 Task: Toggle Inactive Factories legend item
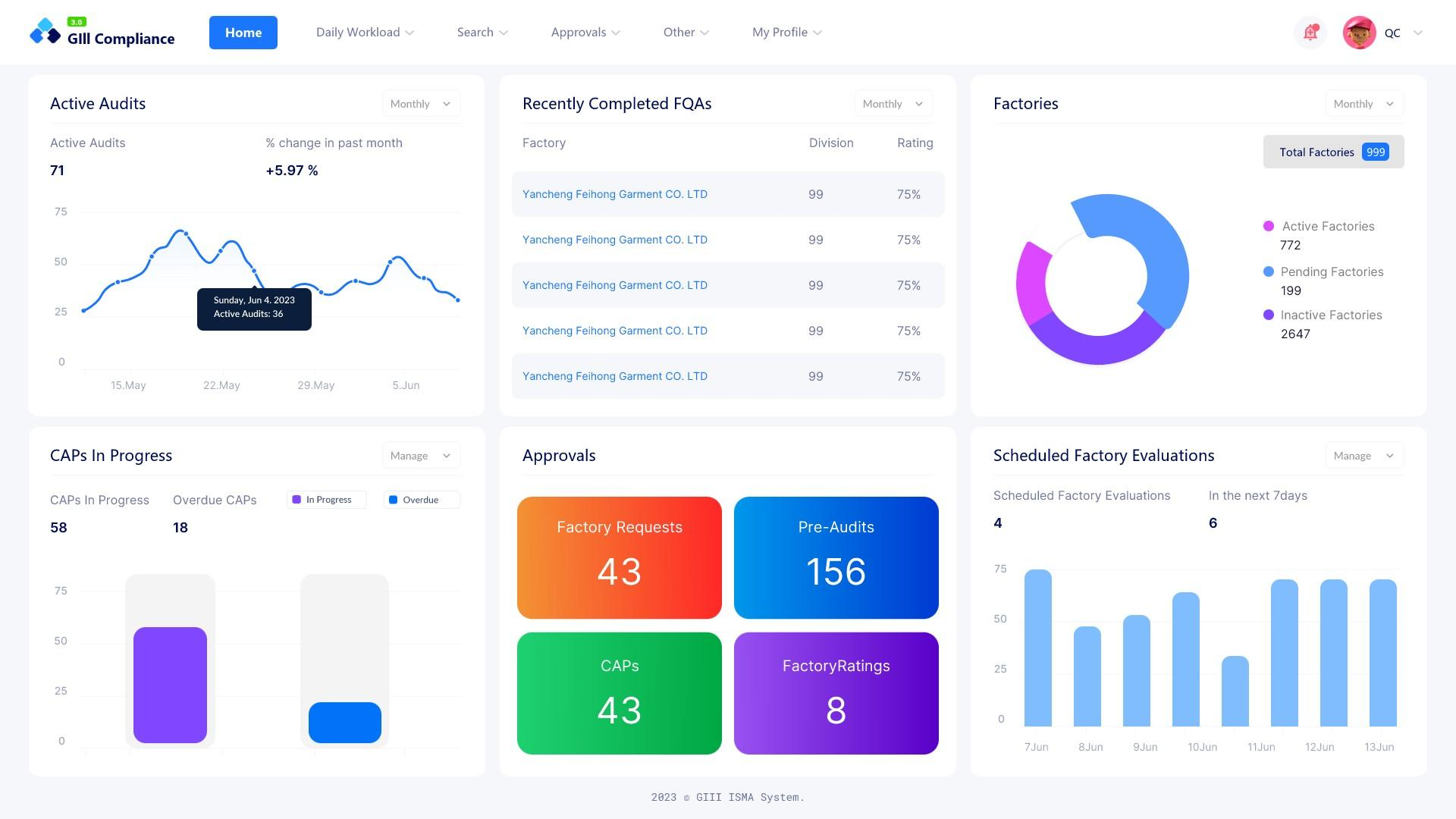pyautogui.click(x=1323, y=315)
